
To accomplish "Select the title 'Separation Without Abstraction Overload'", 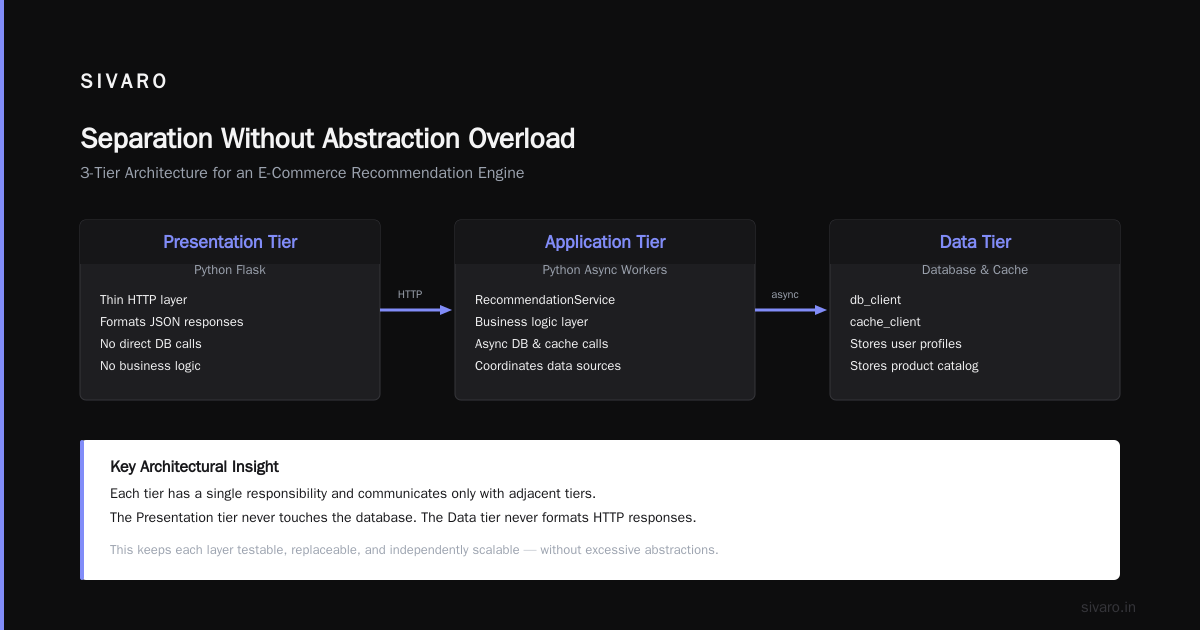I will tap(327, 138).
